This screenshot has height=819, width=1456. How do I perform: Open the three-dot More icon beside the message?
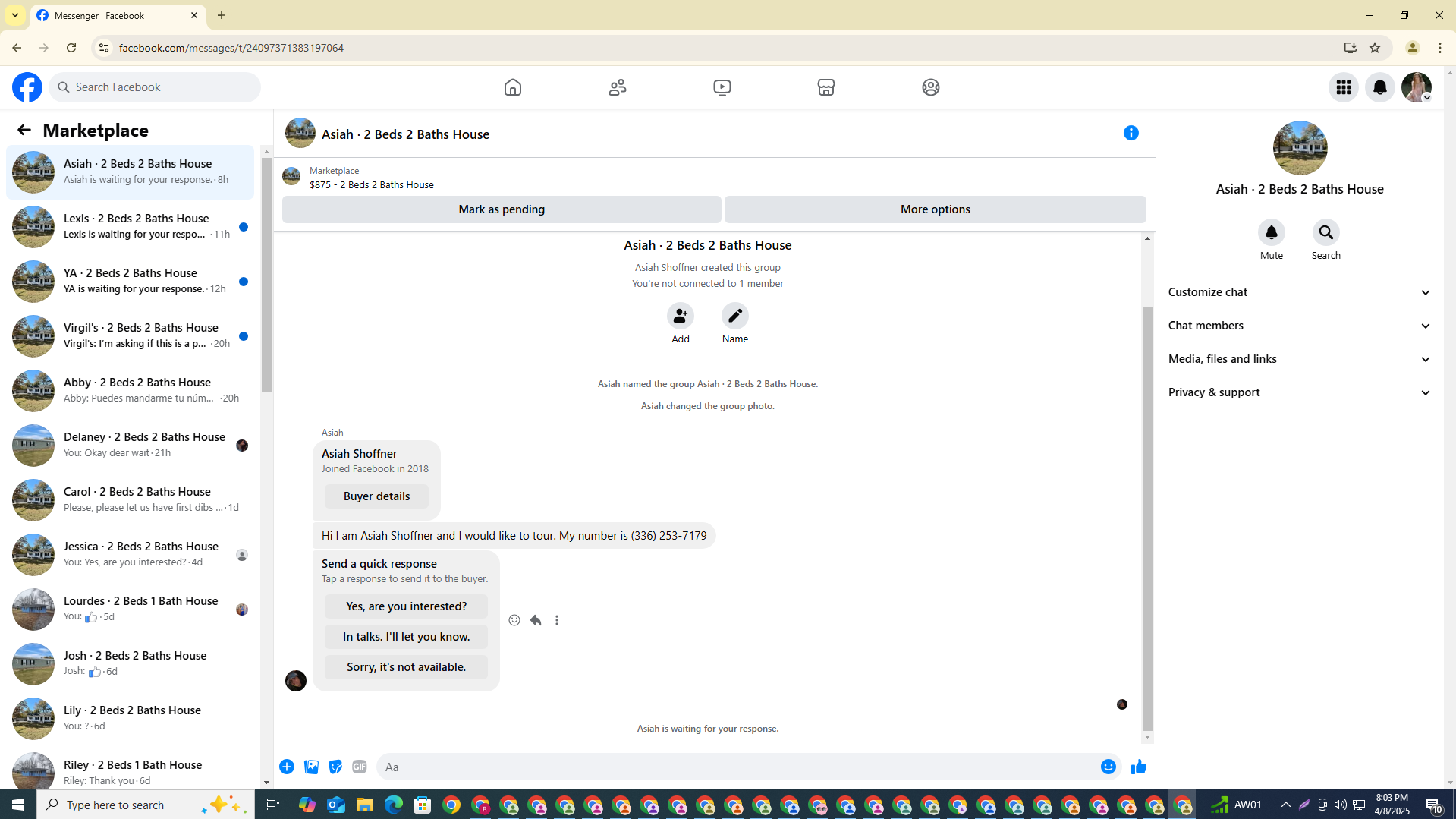tap(557, 620)
